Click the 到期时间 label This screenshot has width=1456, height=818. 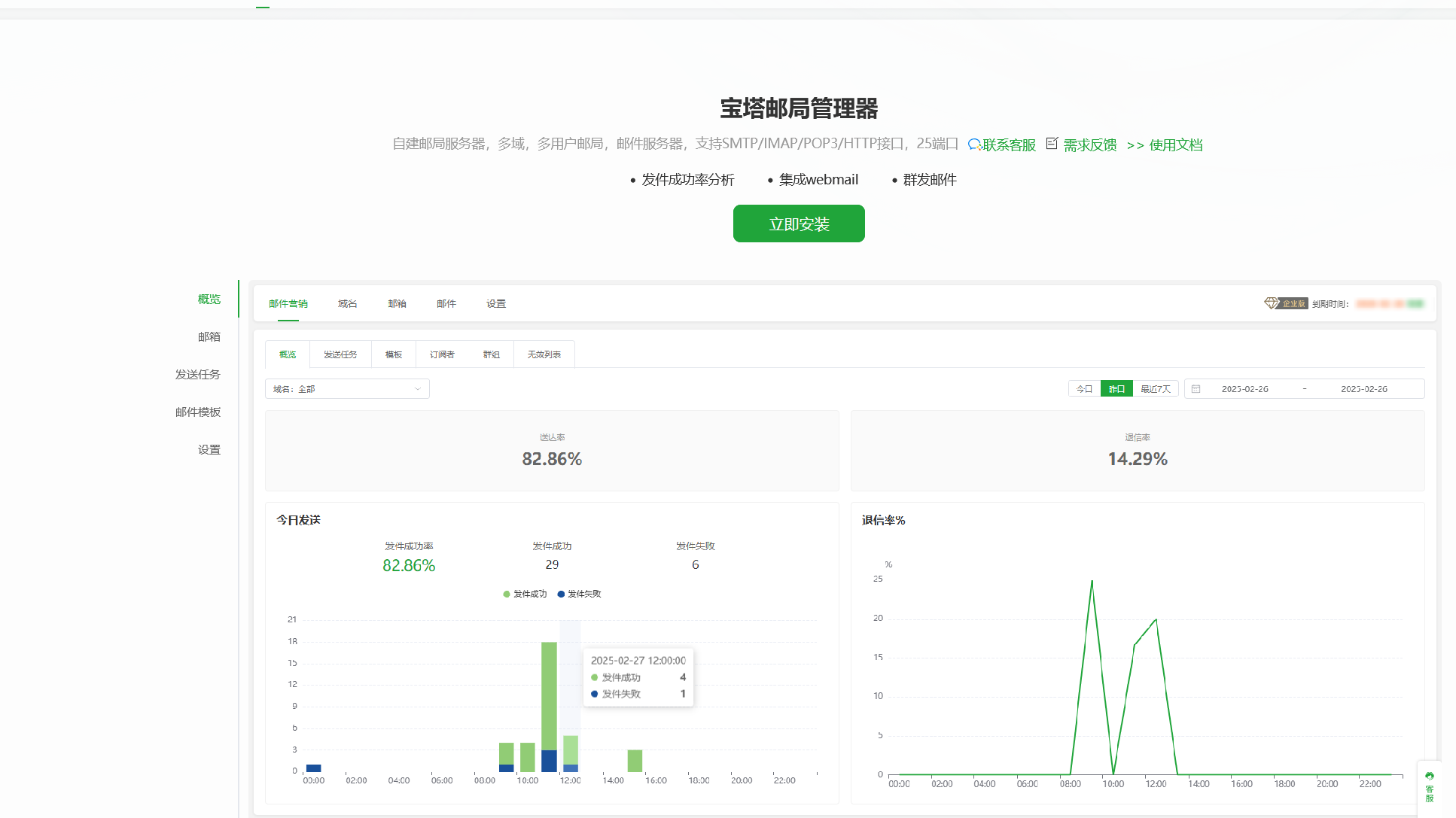1330,303
